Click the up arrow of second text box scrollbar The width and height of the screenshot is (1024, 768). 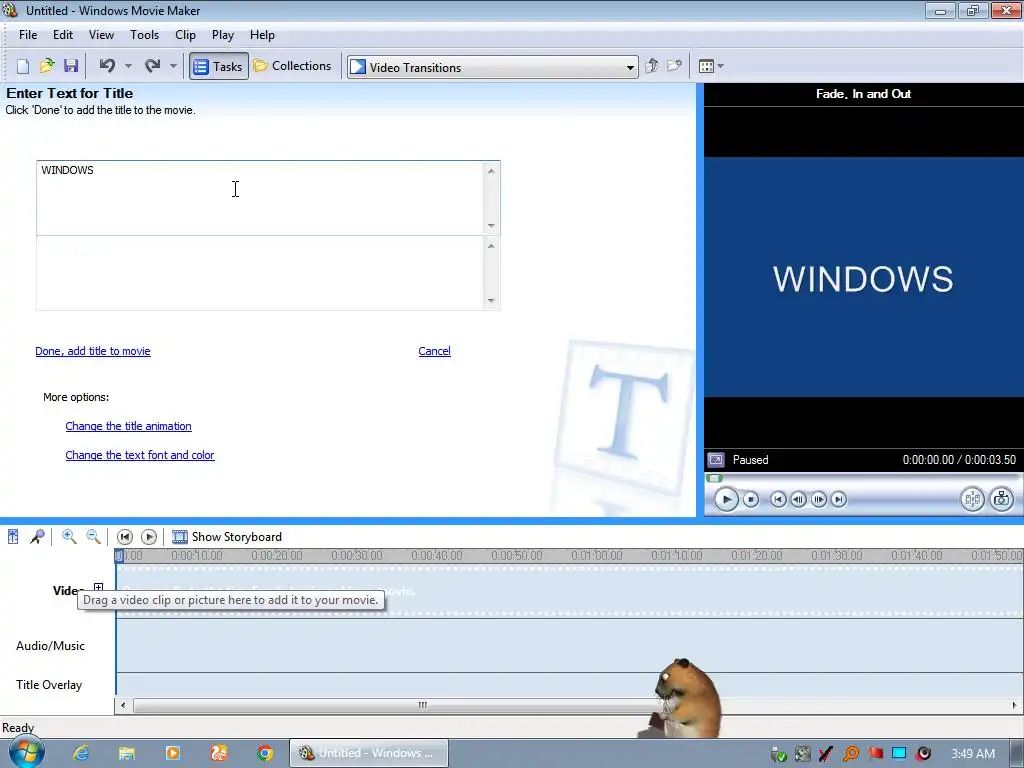491,246
